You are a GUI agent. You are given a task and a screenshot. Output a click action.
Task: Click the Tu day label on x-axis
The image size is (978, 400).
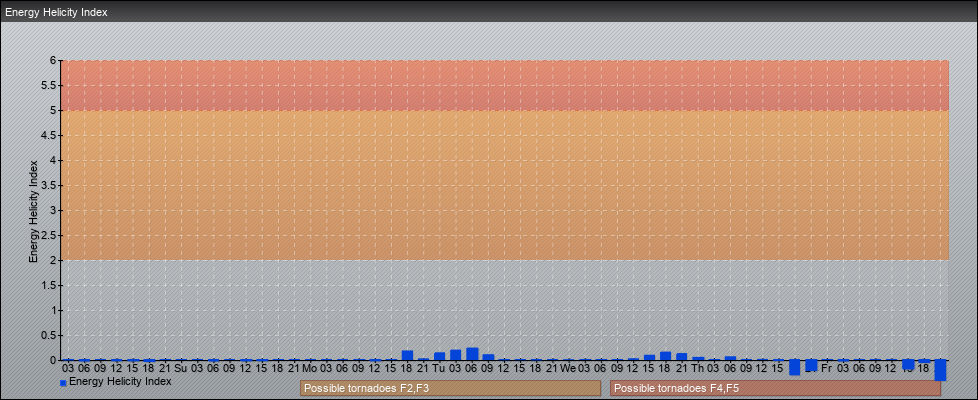439,368
